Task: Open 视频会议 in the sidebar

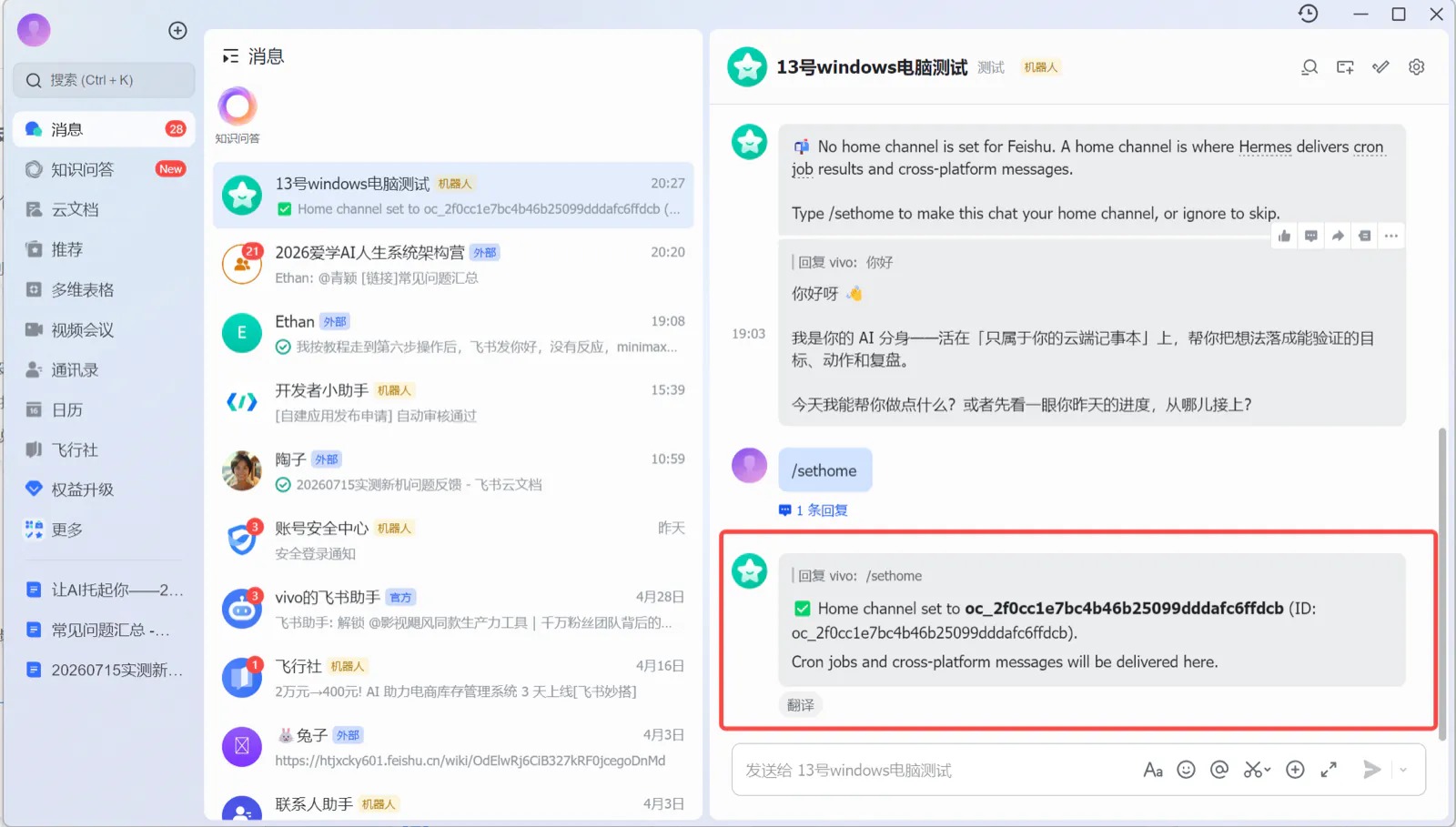Action: point(104,329)
